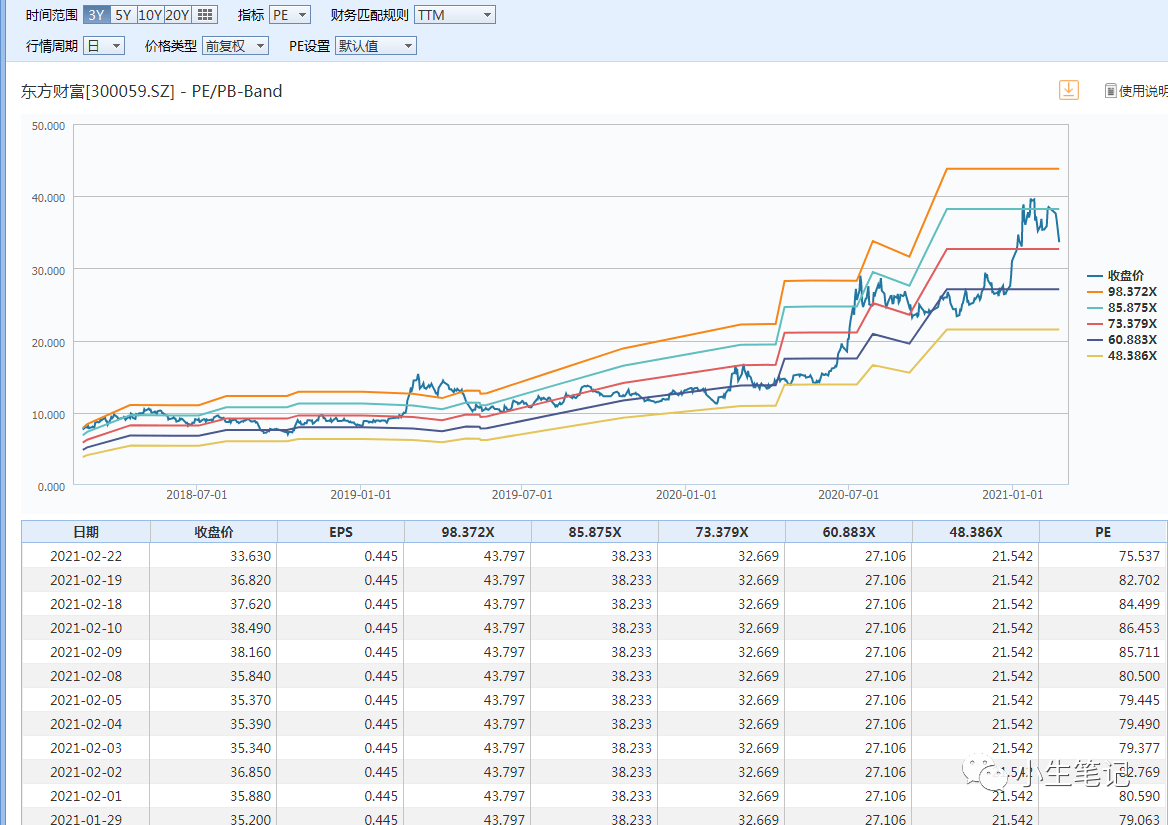Viewport: 1168px width, 825px height.
Task: Select the 3Y time range
Action: [97, 15]
